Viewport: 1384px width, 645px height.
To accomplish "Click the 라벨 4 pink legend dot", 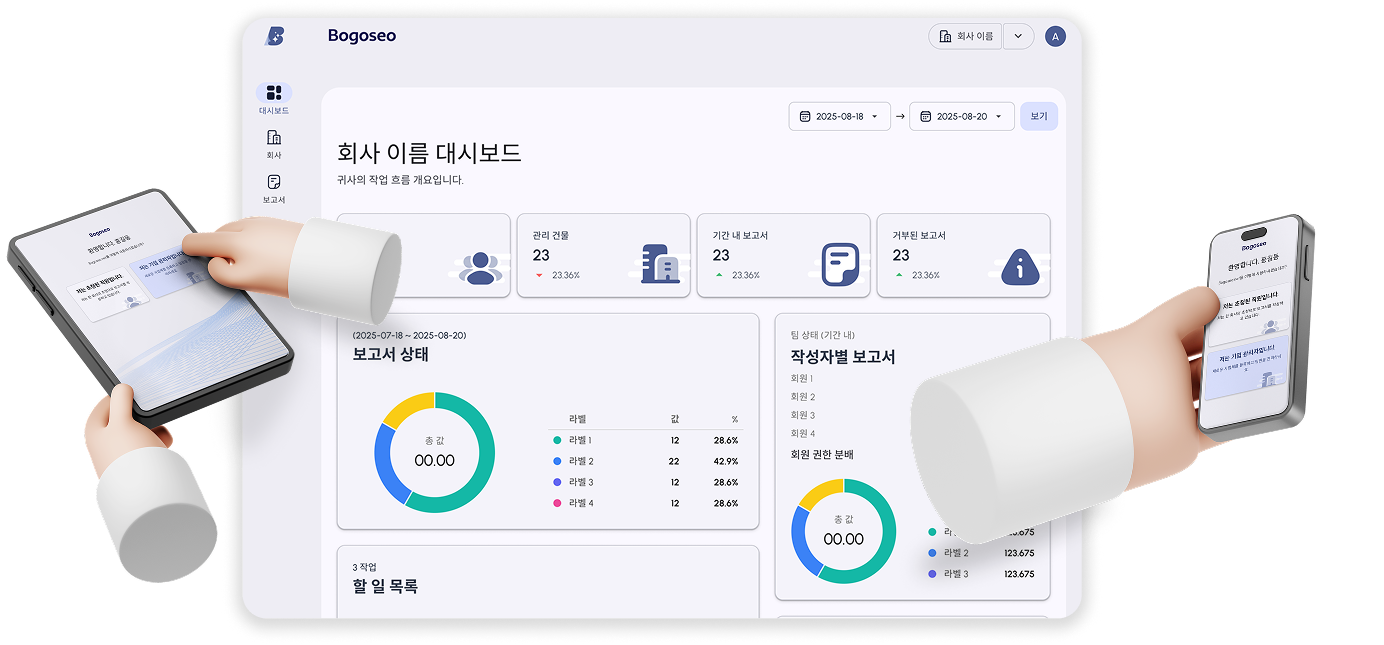I will click(x=557, y=503).
